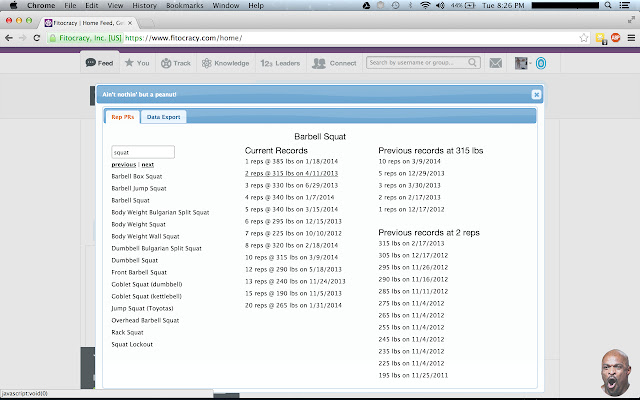Reload the page with refresh icon
640x400 pixels.
pyautogui.click(x=37, y=38)
